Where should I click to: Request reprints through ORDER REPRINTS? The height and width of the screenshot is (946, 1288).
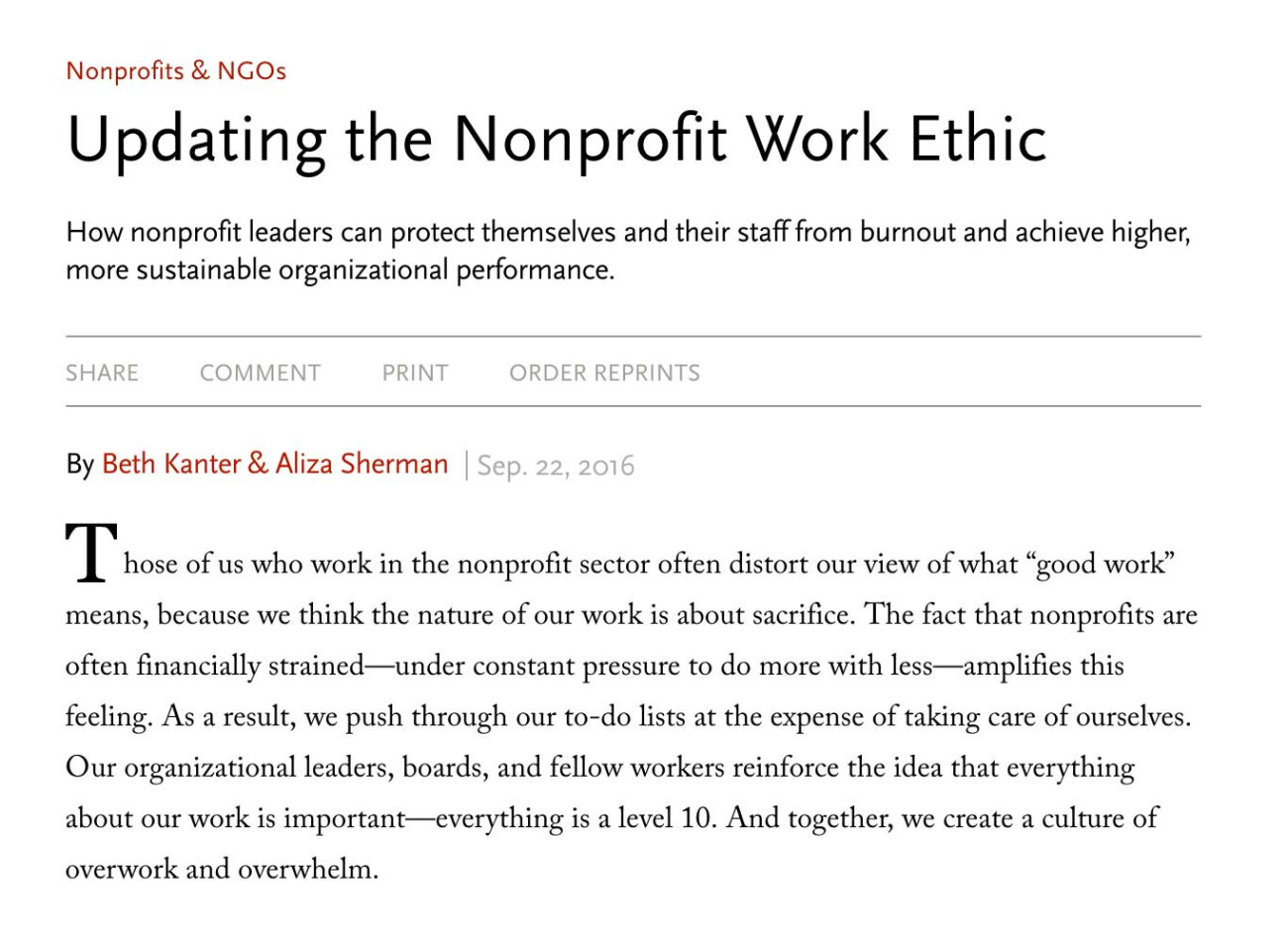[604, 372]
